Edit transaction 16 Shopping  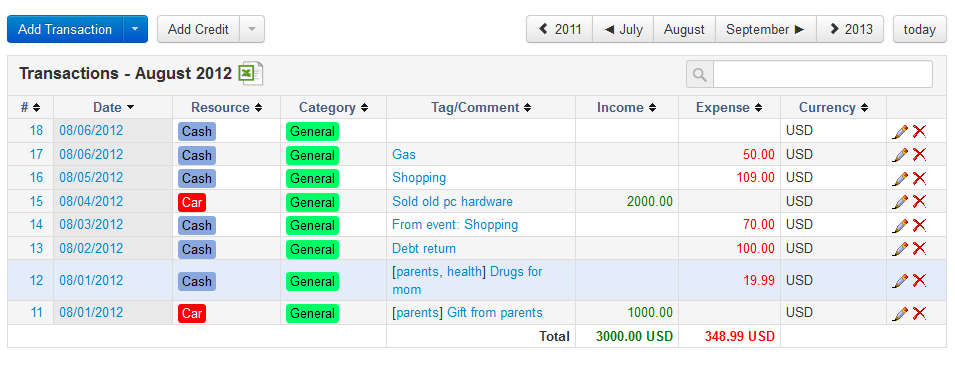click(x=900, y=178)
